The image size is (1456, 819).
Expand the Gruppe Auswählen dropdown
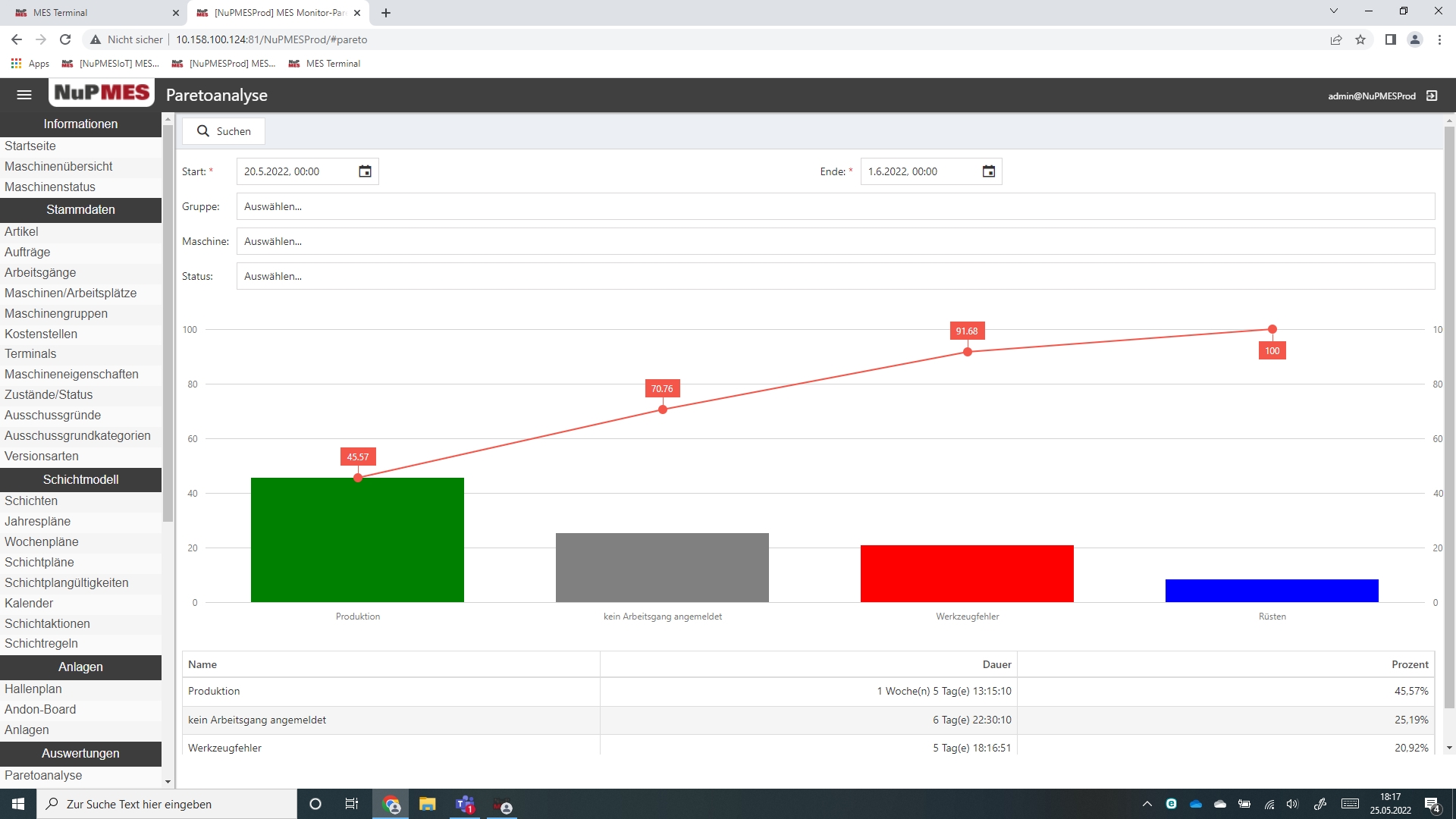pyautogui.click(x=834, y=206)
